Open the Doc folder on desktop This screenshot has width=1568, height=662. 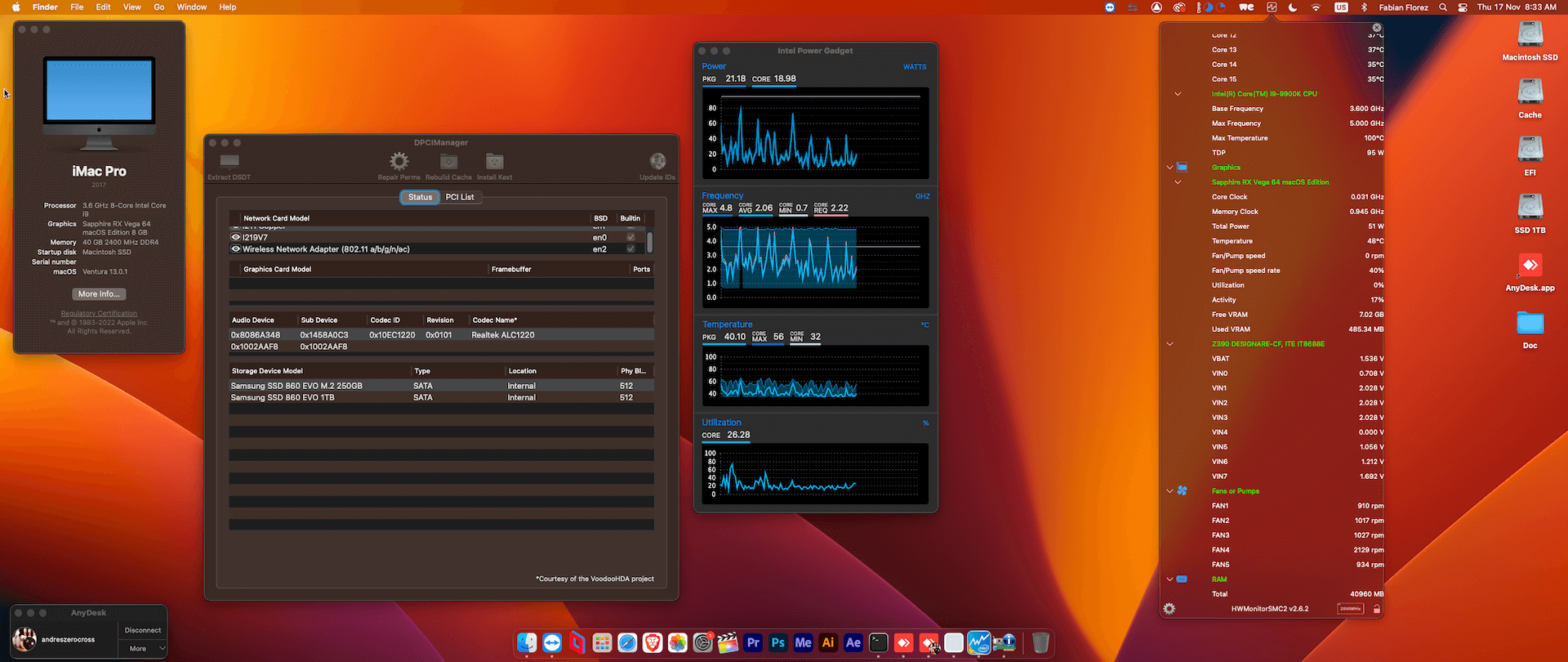click(1530, 324)
